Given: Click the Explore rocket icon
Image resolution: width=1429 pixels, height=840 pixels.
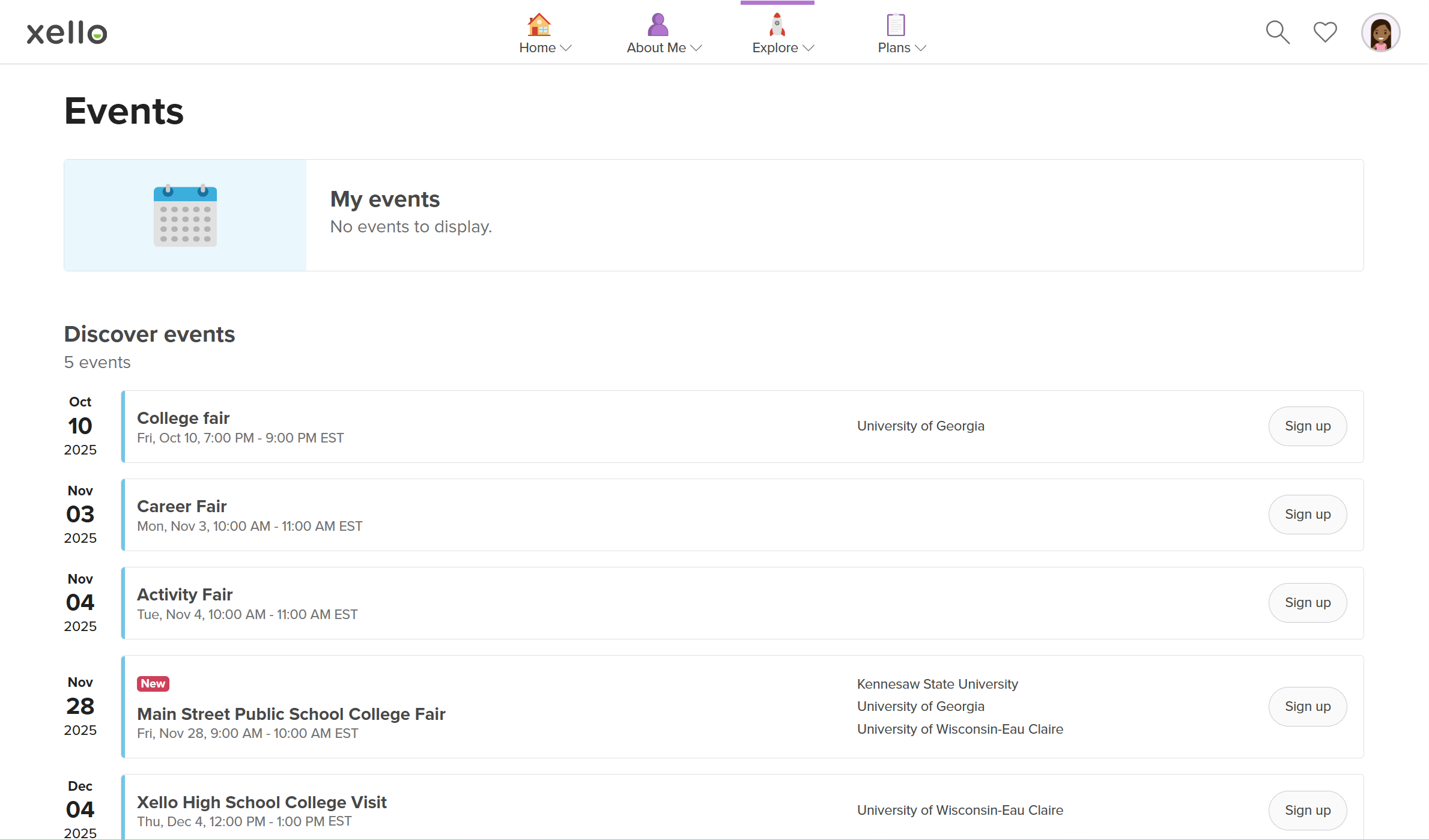Looking at the screenshot, I should [x=777, y=25].
